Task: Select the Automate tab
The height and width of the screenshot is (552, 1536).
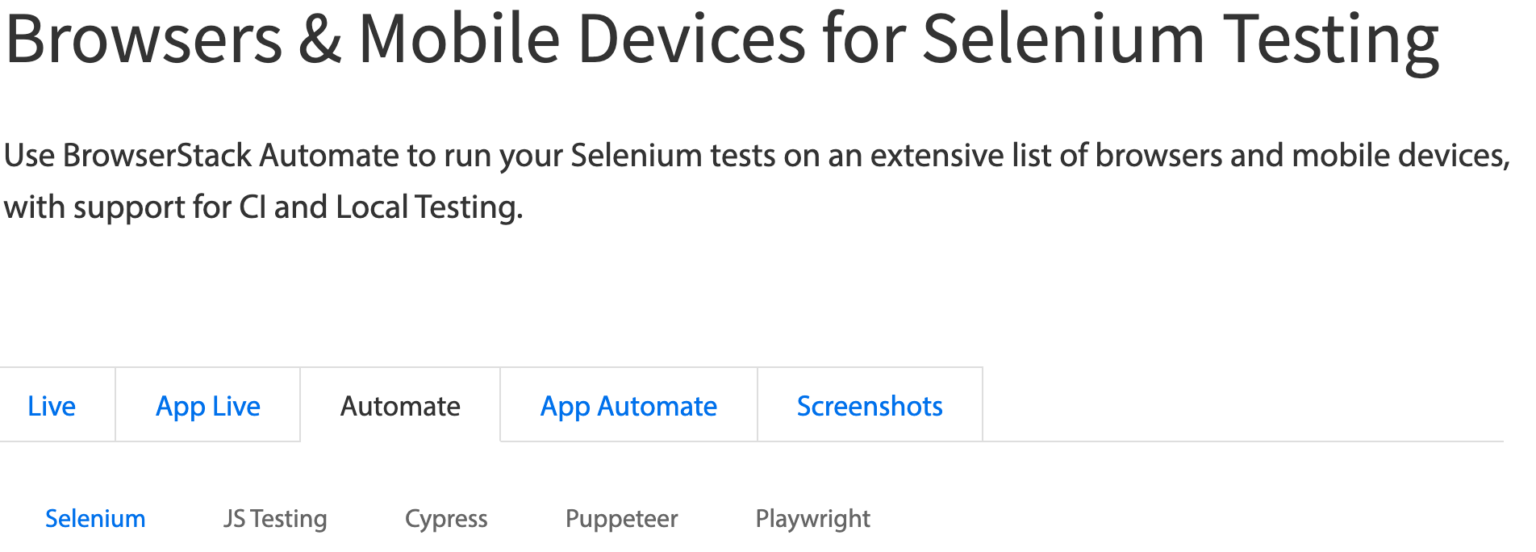Action: [x=400, y=406]
